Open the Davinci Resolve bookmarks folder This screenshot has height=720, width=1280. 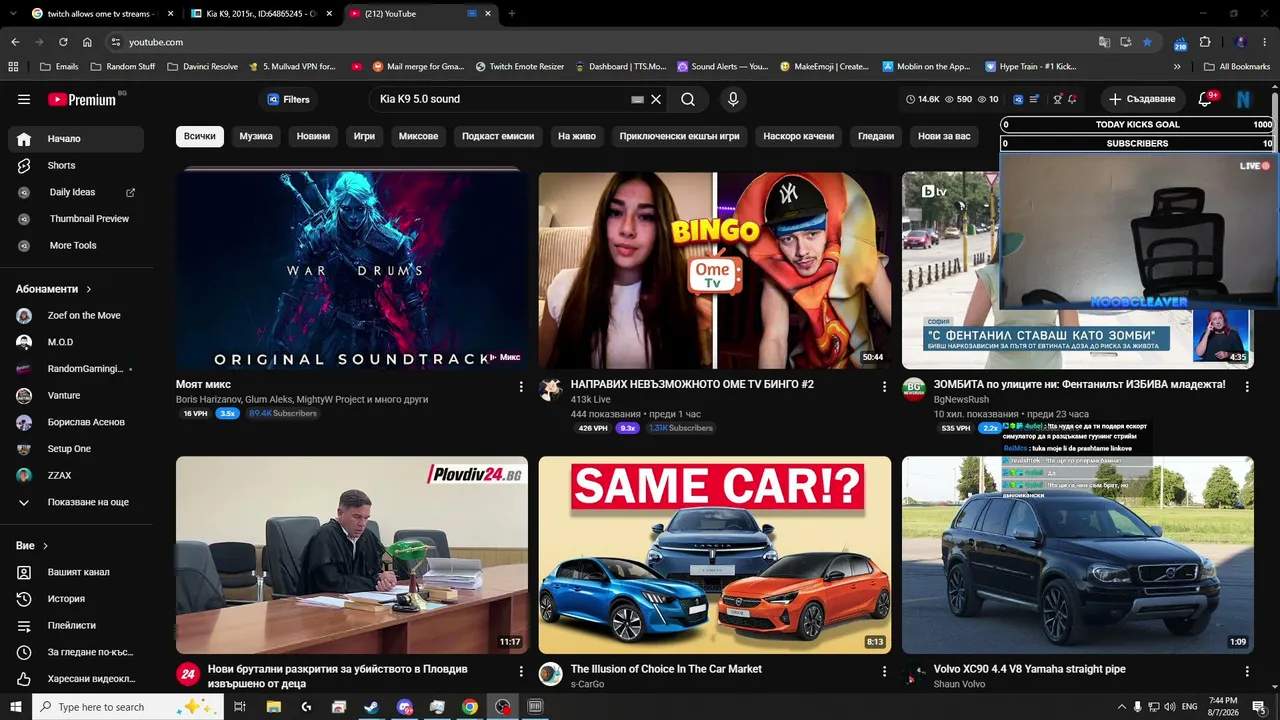point(203,66)
